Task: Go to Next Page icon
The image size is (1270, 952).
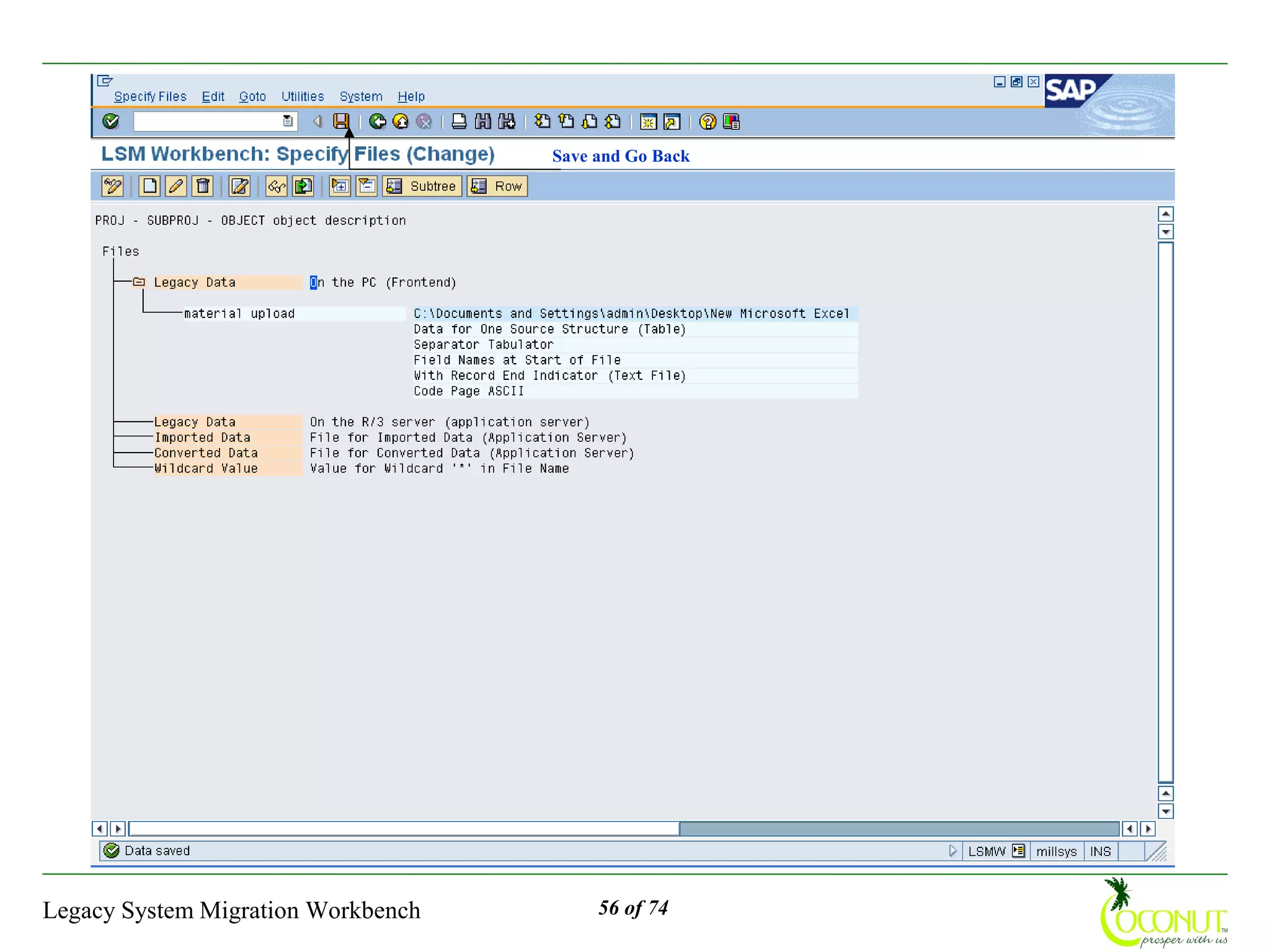Action: [589, 121]
